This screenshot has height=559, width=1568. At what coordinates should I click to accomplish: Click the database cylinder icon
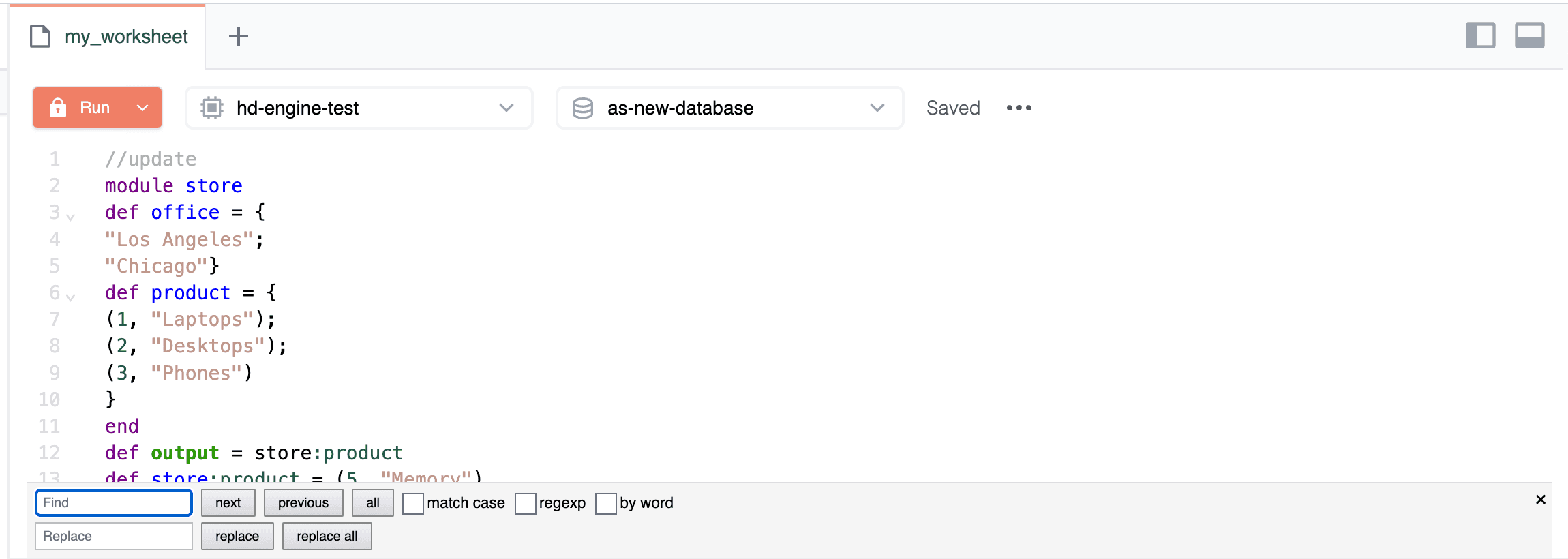click(583, 108)
